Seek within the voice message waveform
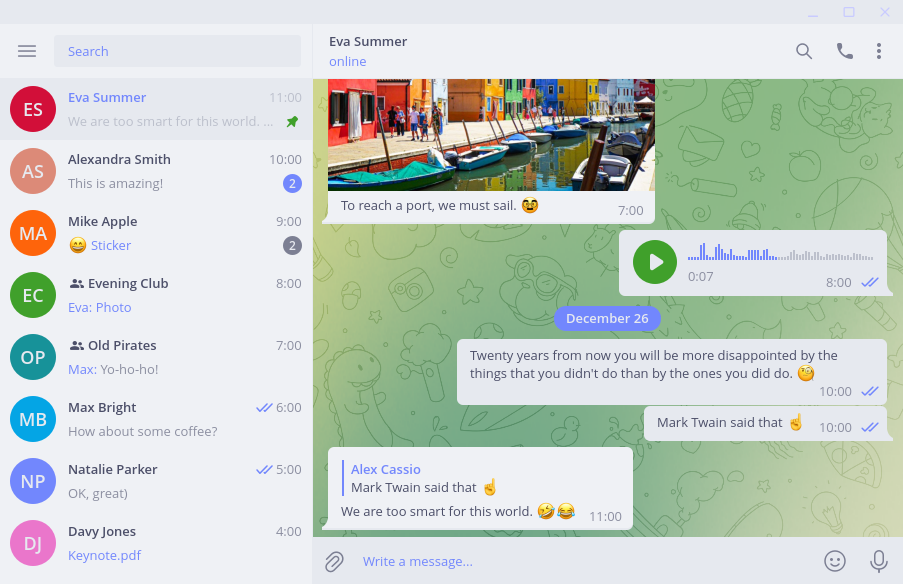Viewport: 903px width, 584px height. pos(780,253)
